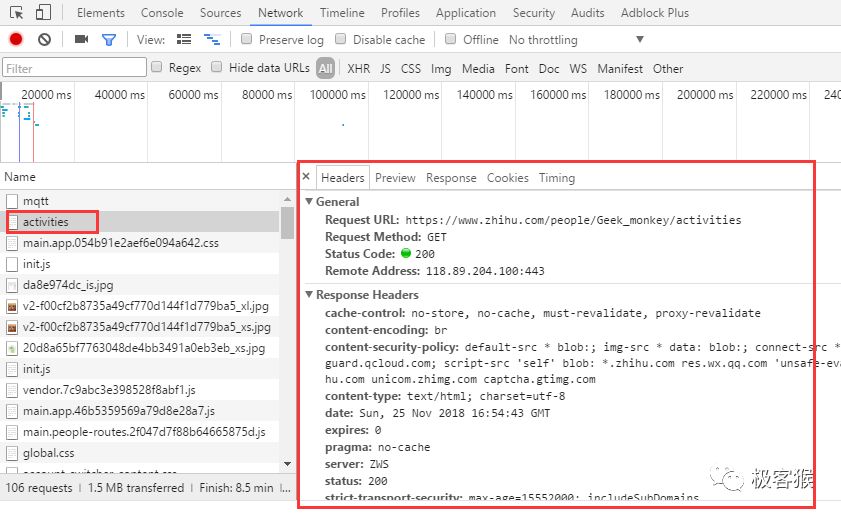Click the camera capture screenshots icon
The width and height of the screenshot is (841, 516).
coord(82,39)
